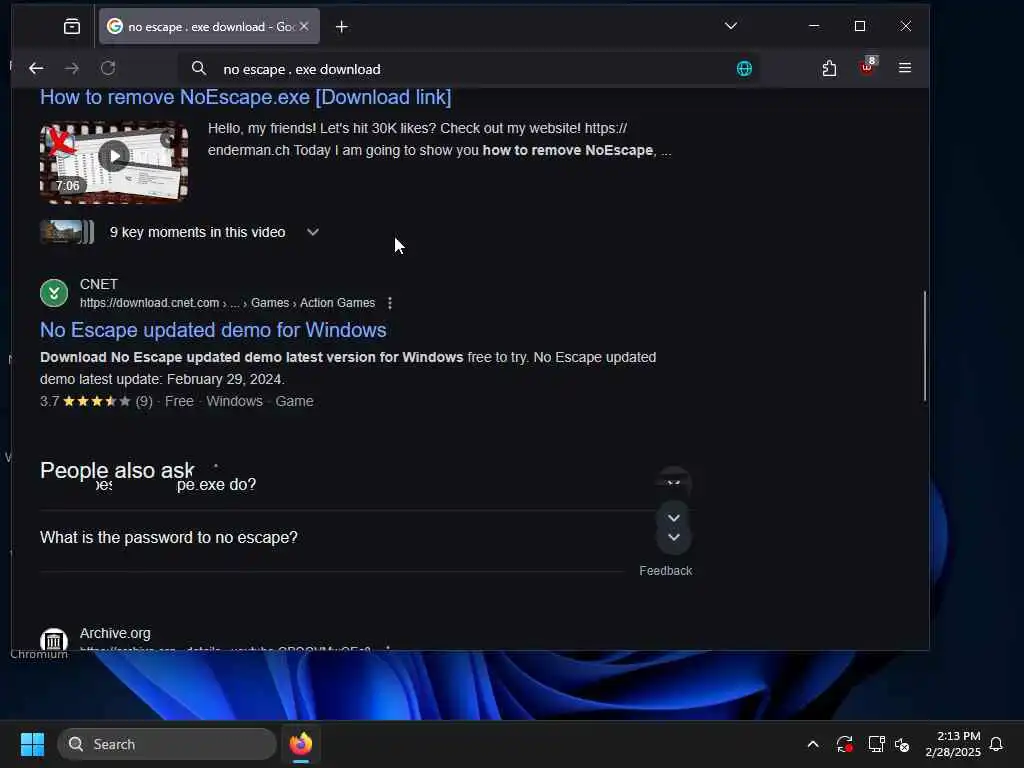Click the page vertical scrollbar

[x=925, y=346]
